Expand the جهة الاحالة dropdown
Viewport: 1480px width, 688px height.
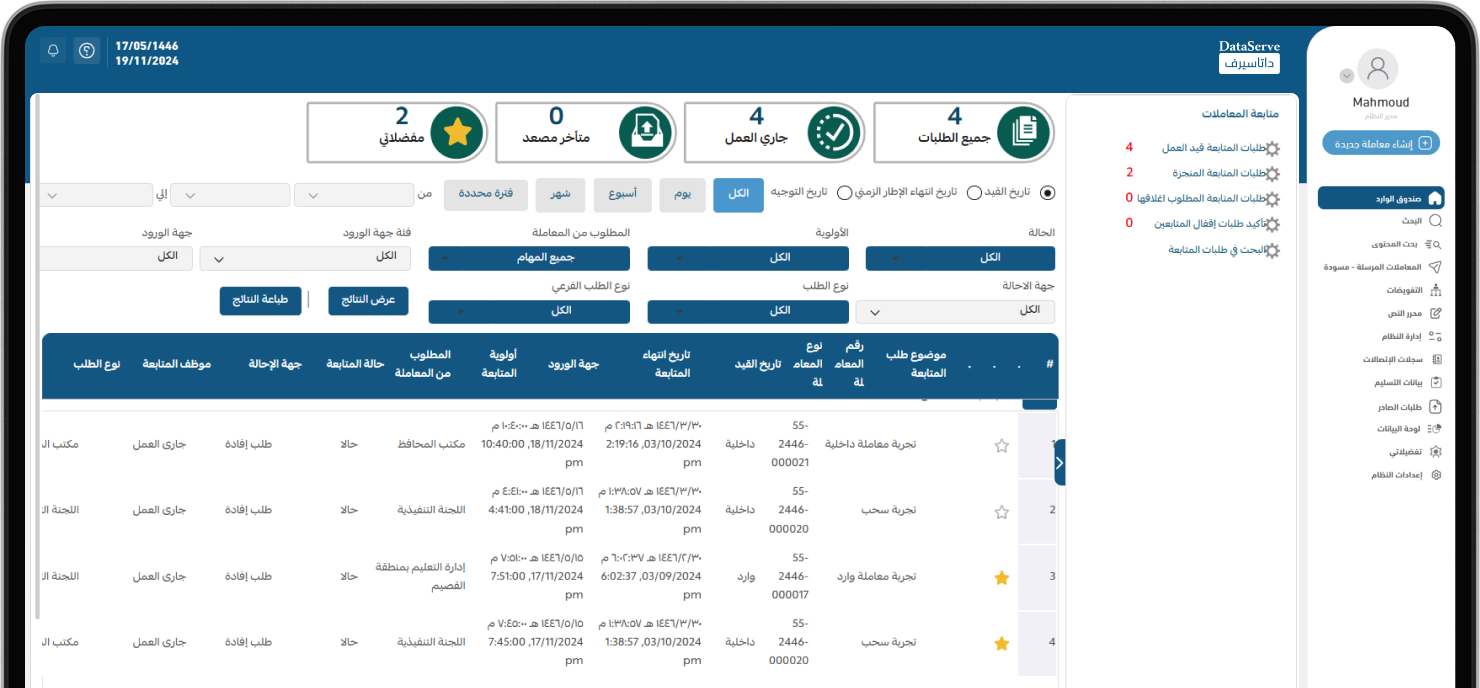(x=954, y=311)
